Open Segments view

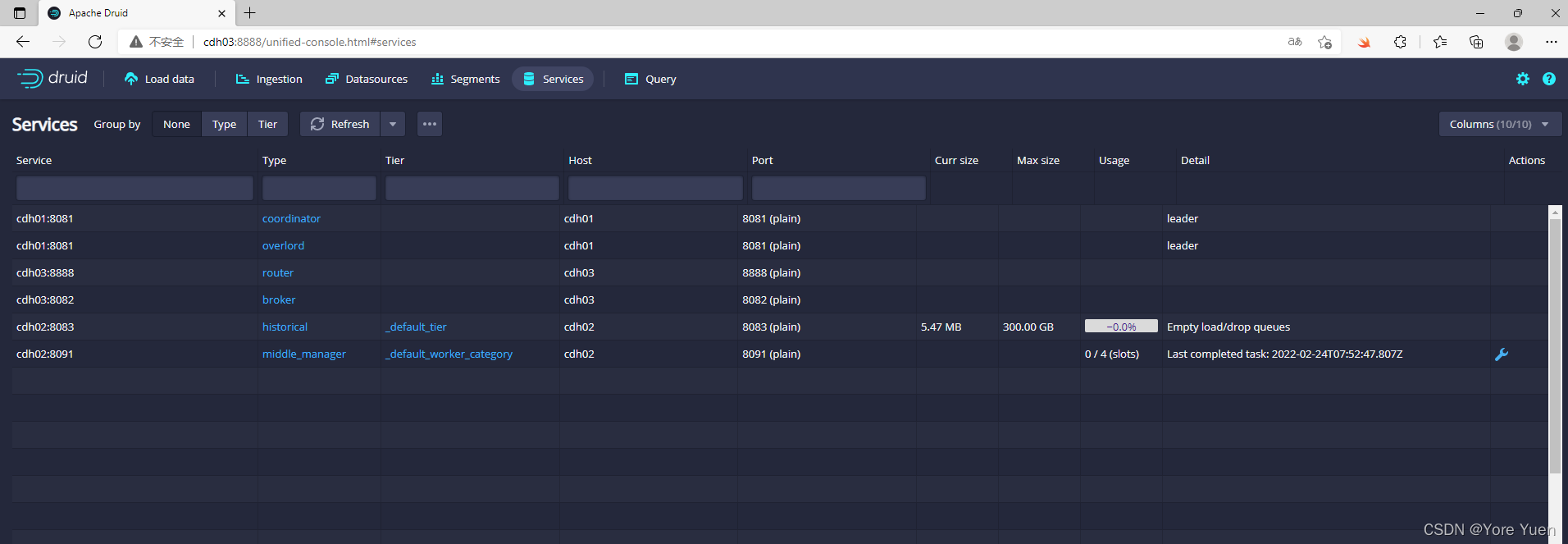pyautogui.click(x=466, y=79)
